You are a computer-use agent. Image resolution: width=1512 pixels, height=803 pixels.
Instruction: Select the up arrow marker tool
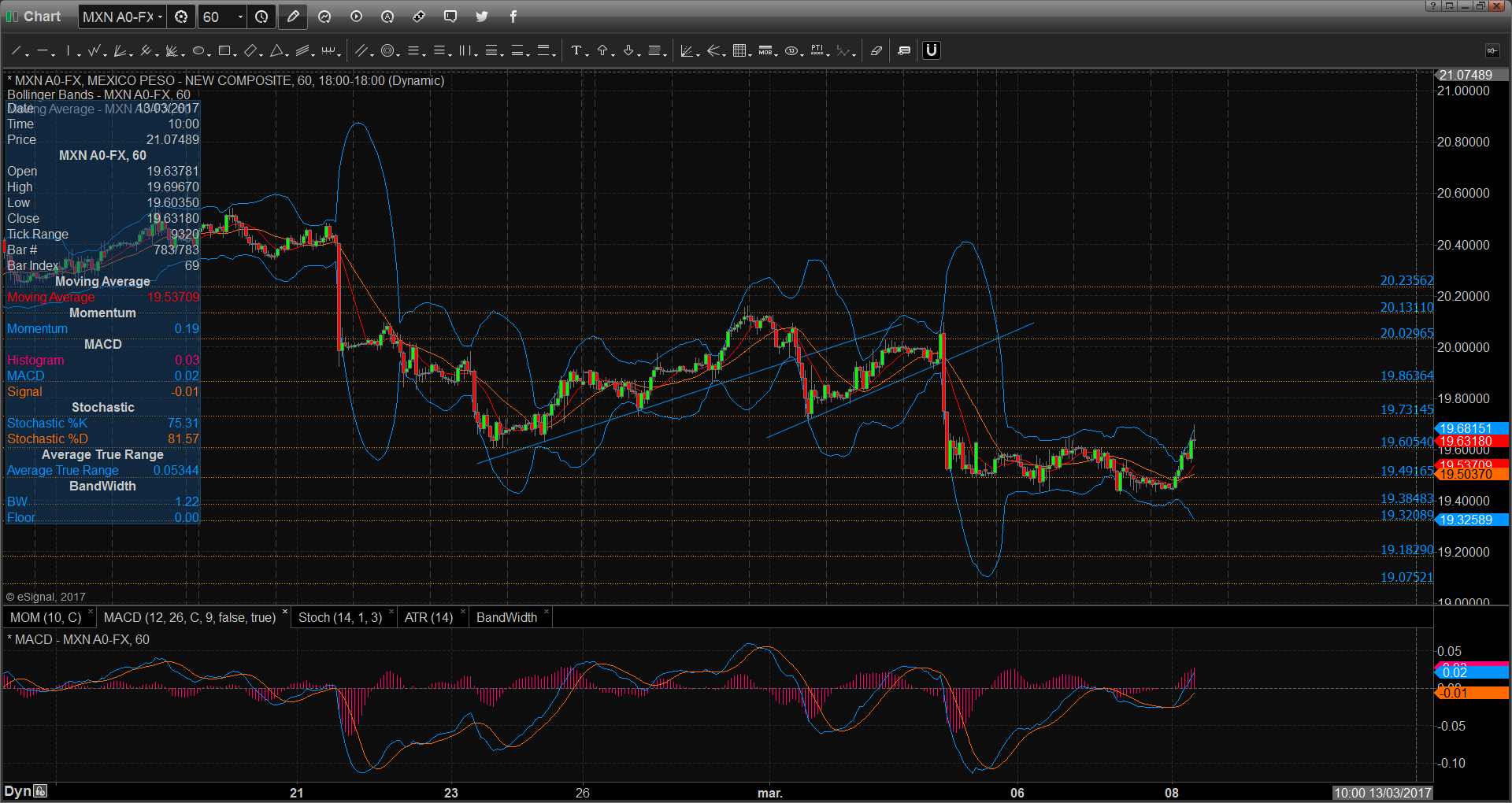point(602,50)
